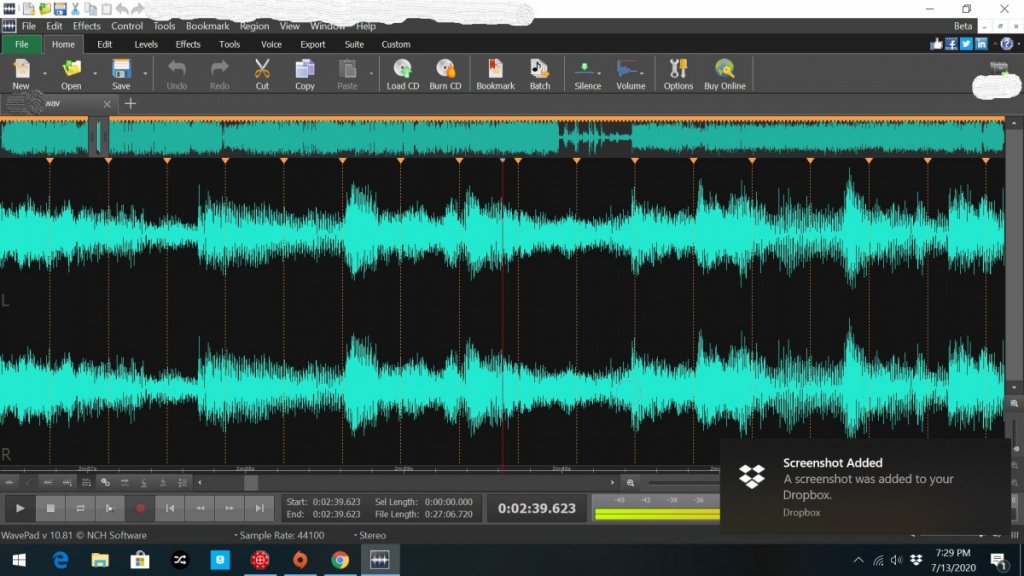Open the Bookmark menu

(x=207, y=26)
